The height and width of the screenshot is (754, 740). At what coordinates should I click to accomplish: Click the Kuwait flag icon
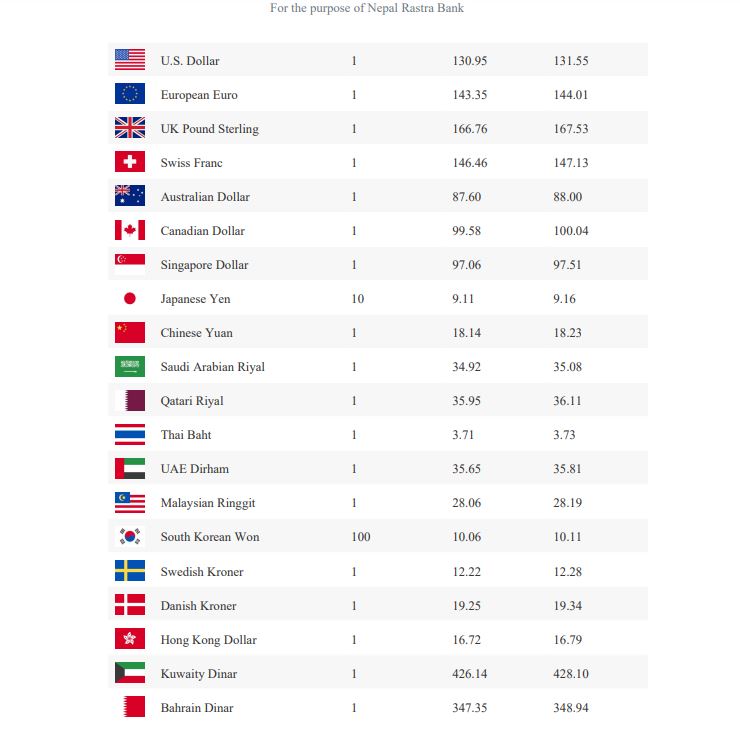(130, 673)
